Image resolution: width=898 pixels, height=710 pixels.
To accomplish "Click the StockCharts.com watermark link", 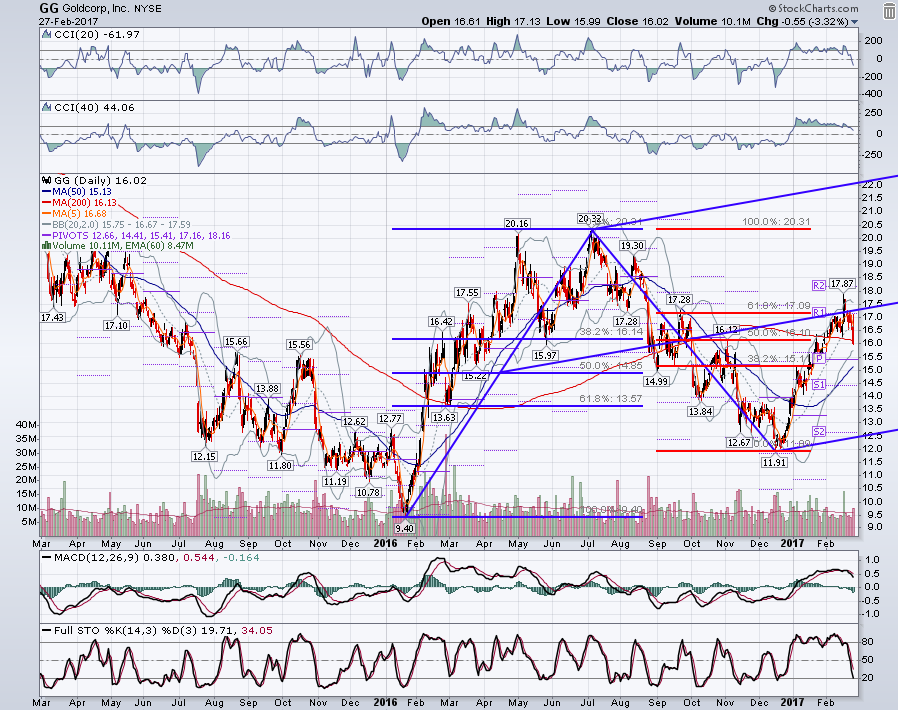I will click(813, 8).
